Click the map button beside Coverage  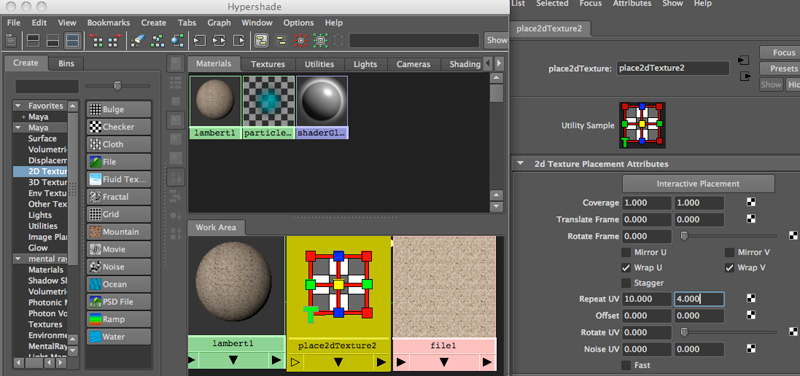pos(751,203)
